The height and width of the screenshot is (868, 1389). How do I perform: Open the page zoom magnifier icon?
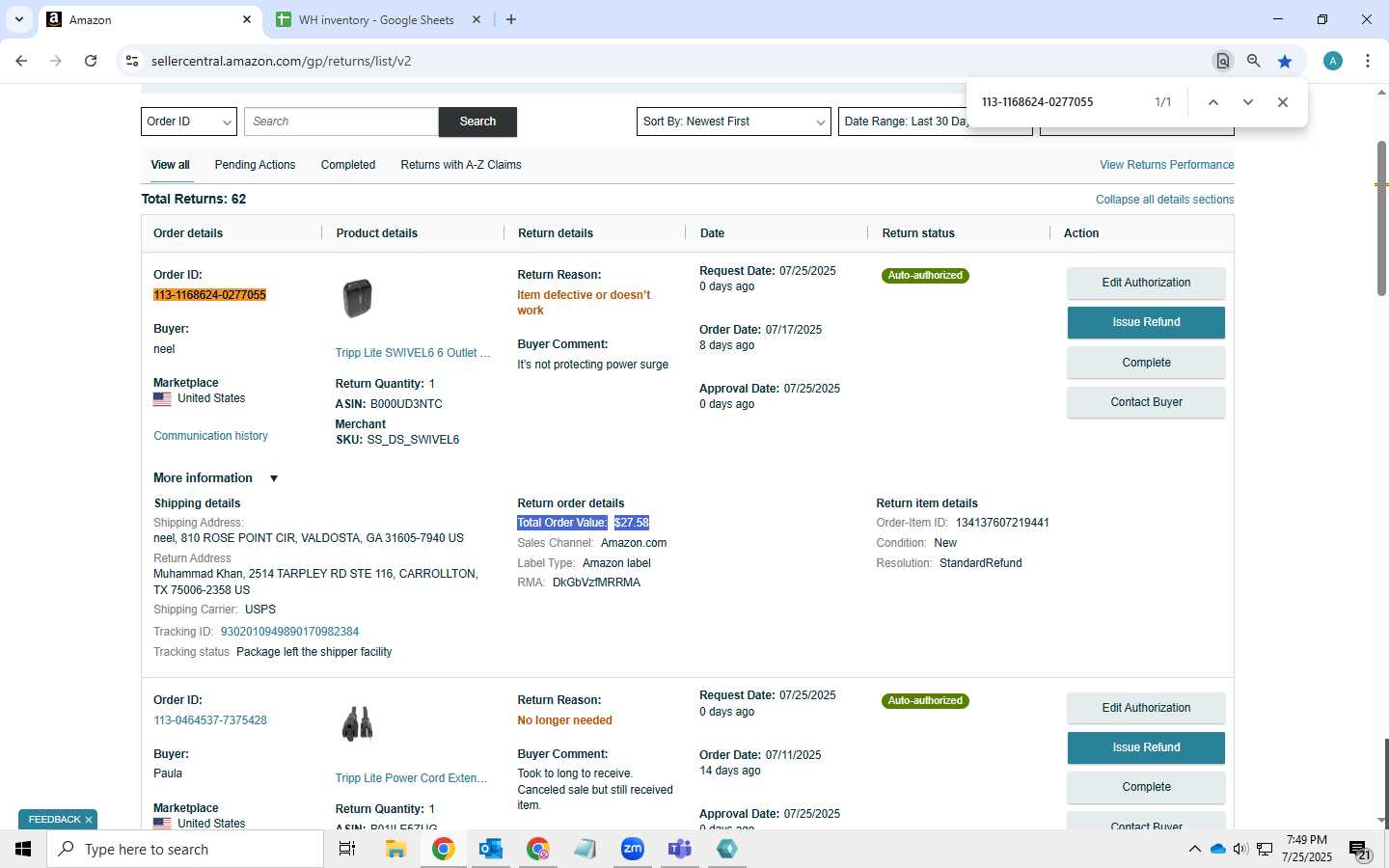pyautogui.click(x=1253, y=61)
